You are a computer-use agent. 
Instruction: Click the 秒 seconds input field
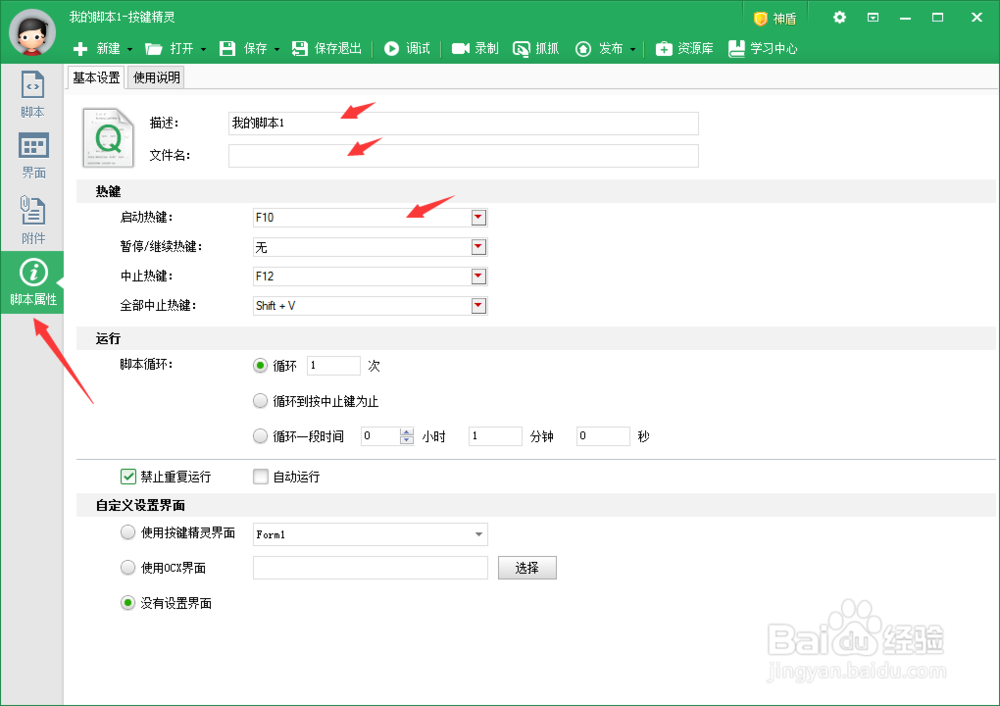click(603, 436)
